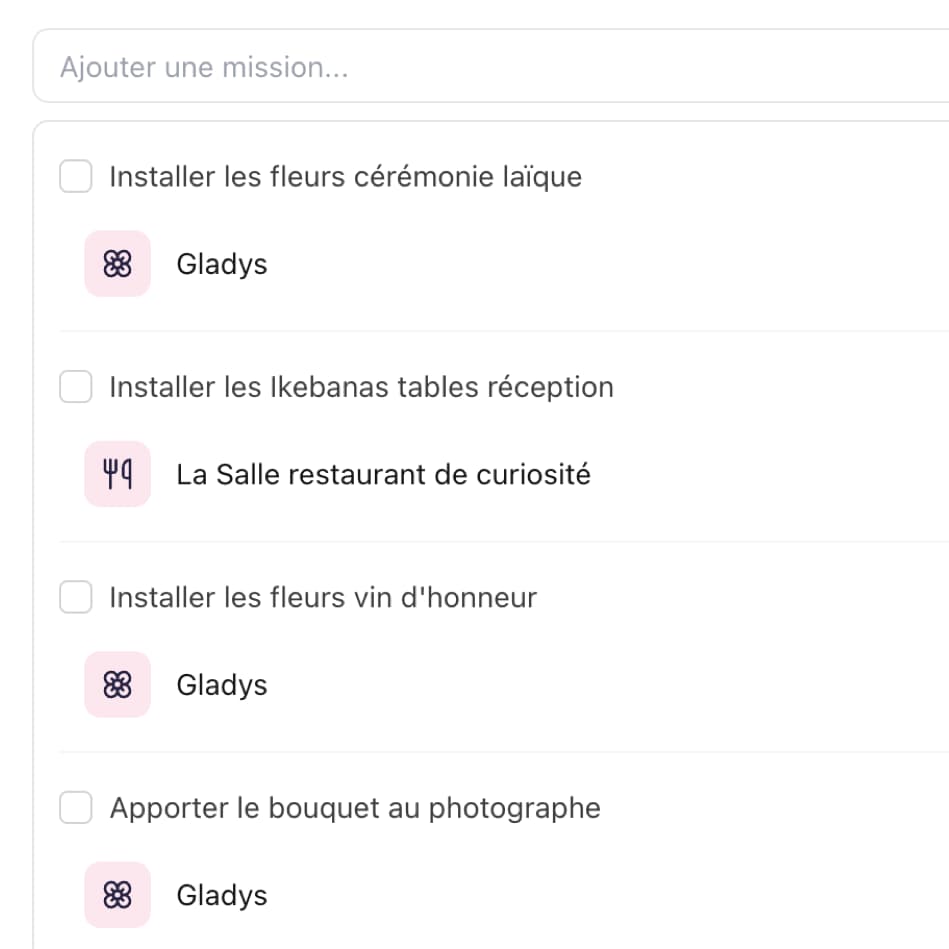Click the Gladys name under ceremony task
The width and height of the screenshot is (949, 949).
[x=221, y=264]
